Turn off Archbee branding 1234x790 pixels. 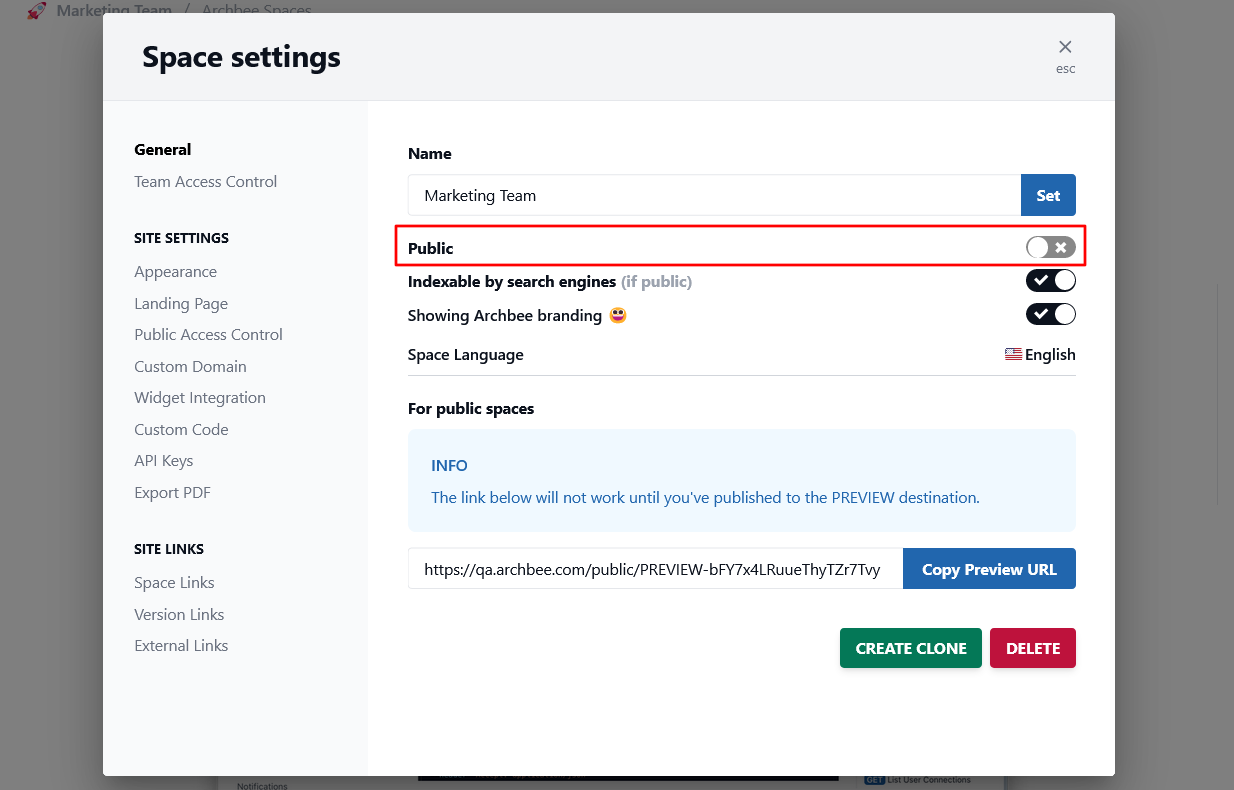(x=1050, y=313)
